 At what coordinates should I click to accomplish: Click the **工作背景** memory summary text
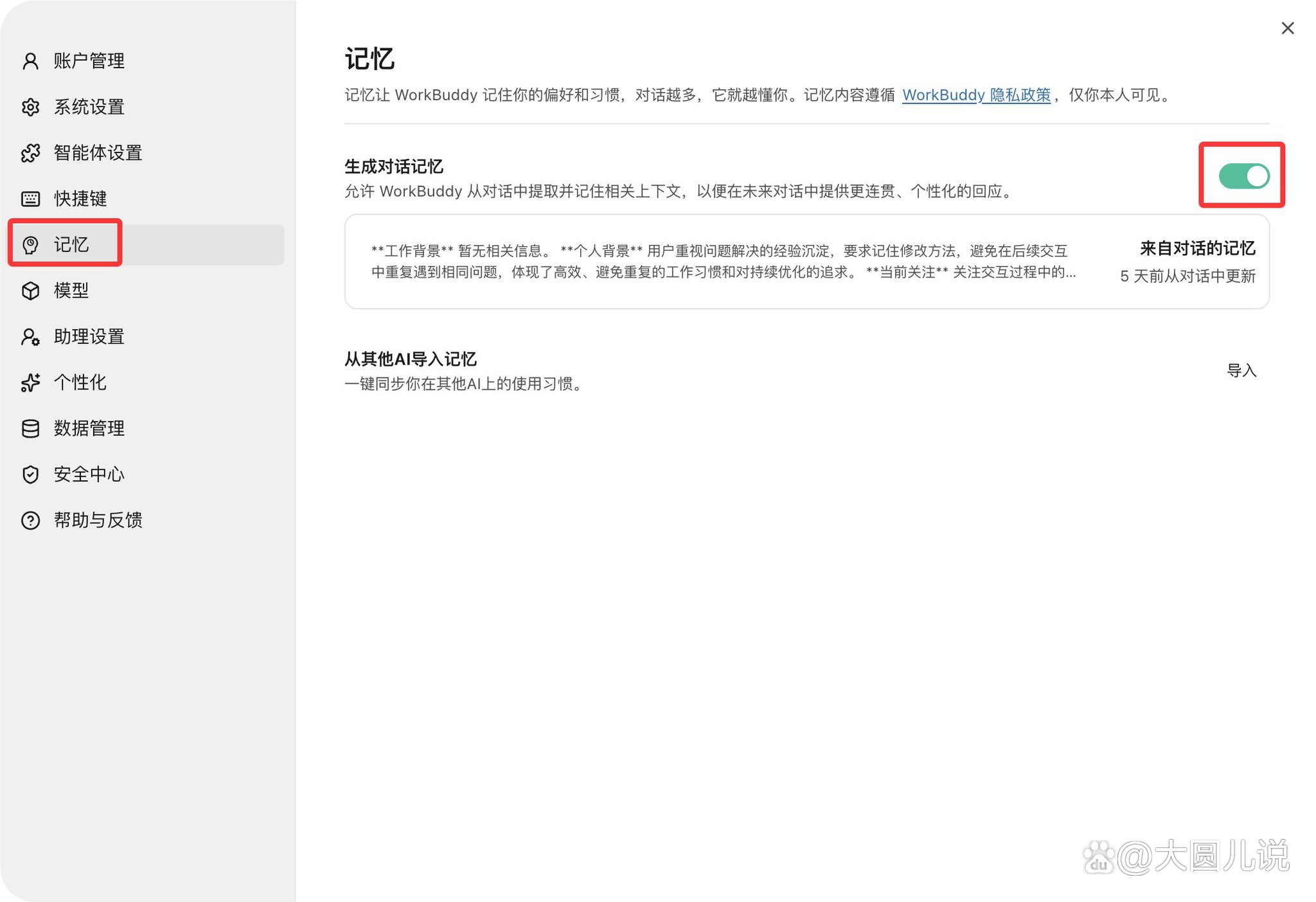(x=723, y=262)
